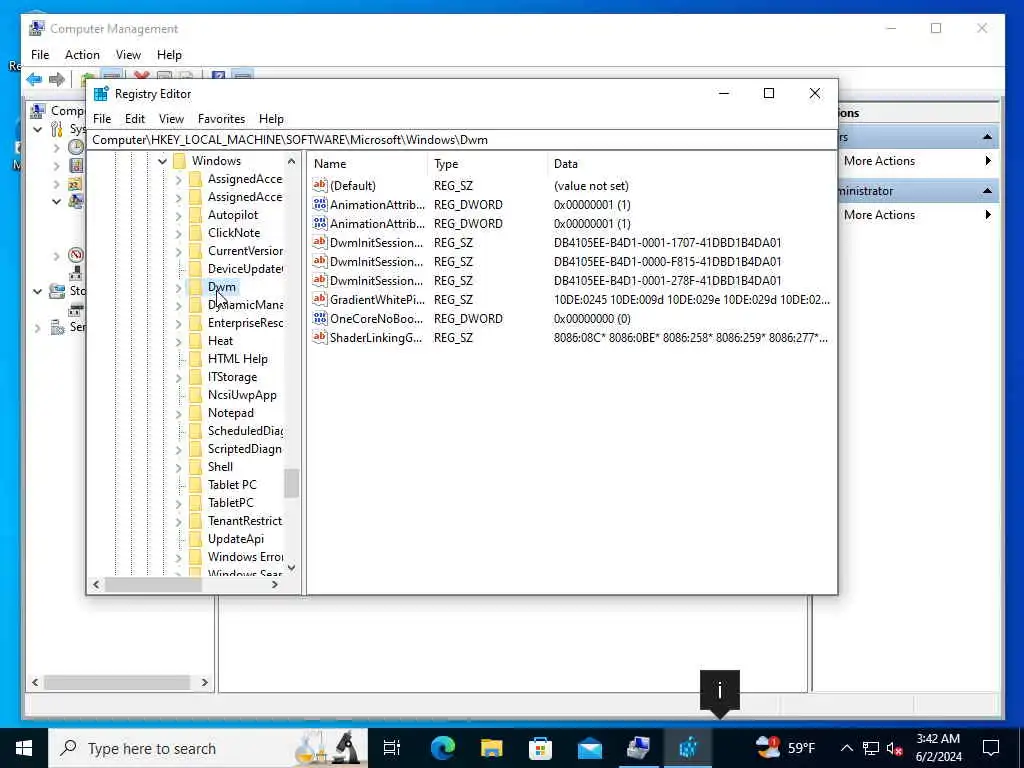Expand the Dwm registry key
Image resolution: width=1024 pixels, height=768 pixels.
point(178,287)
